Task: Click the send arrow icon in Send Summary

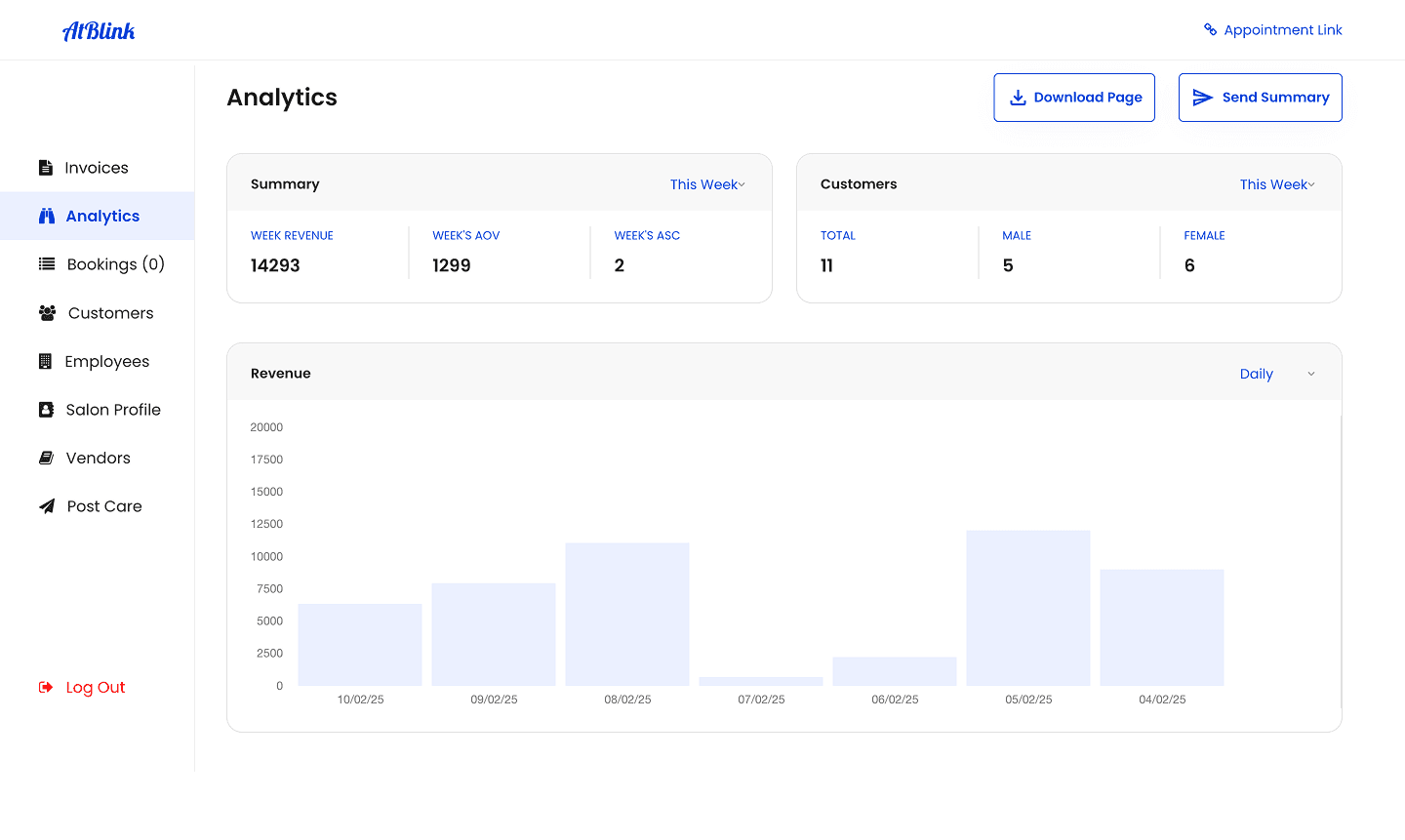Action: click(x=1203, y=98)
